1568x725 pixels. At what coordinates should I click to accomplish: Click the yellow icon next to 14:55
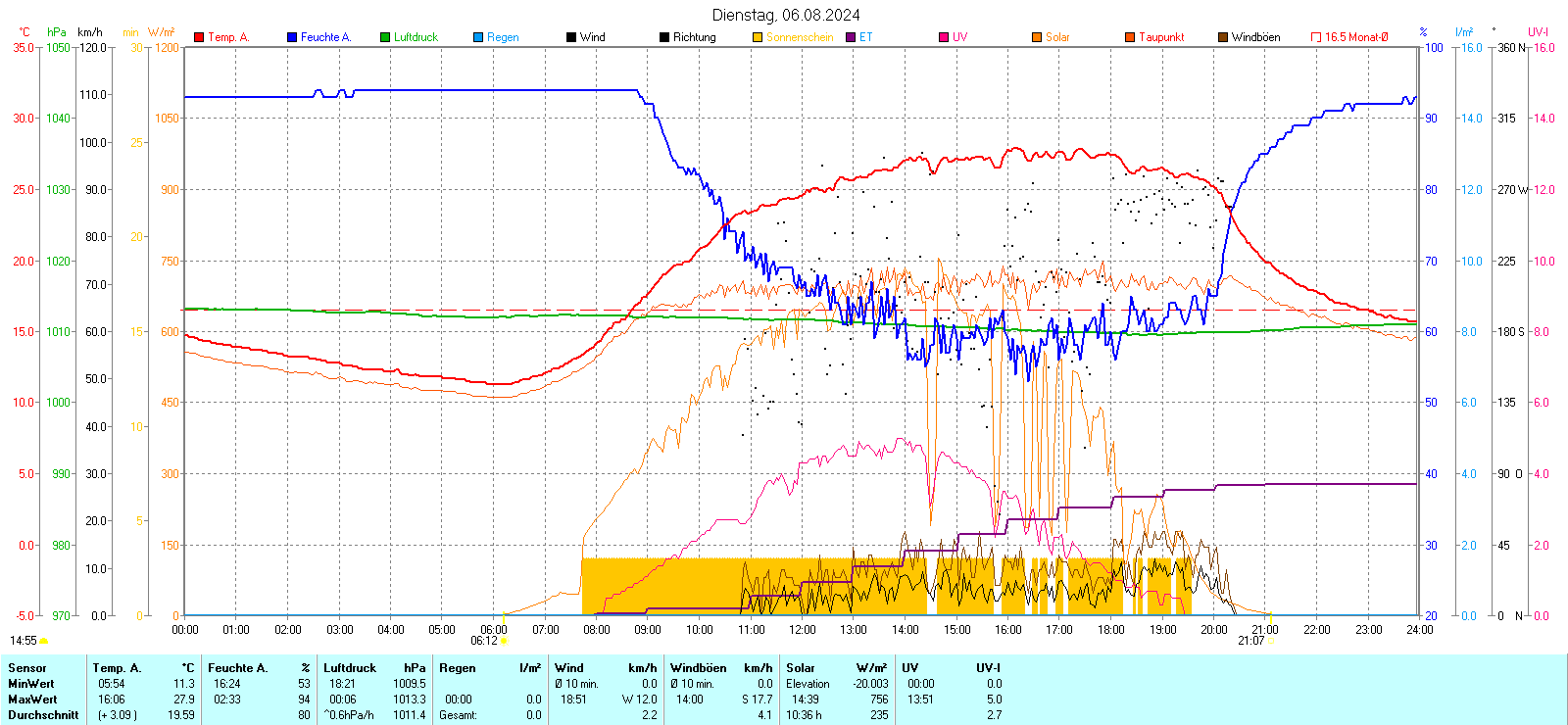pyautogui.click(x=44, y=641)
